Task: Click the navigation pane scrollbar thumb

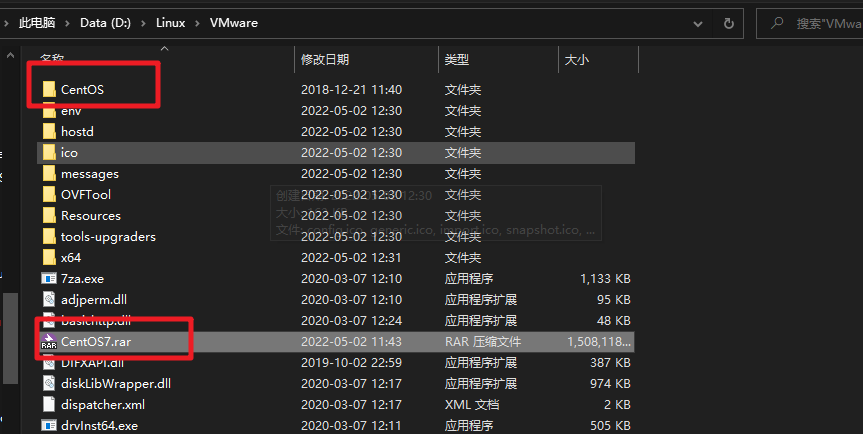Action: 10,337
